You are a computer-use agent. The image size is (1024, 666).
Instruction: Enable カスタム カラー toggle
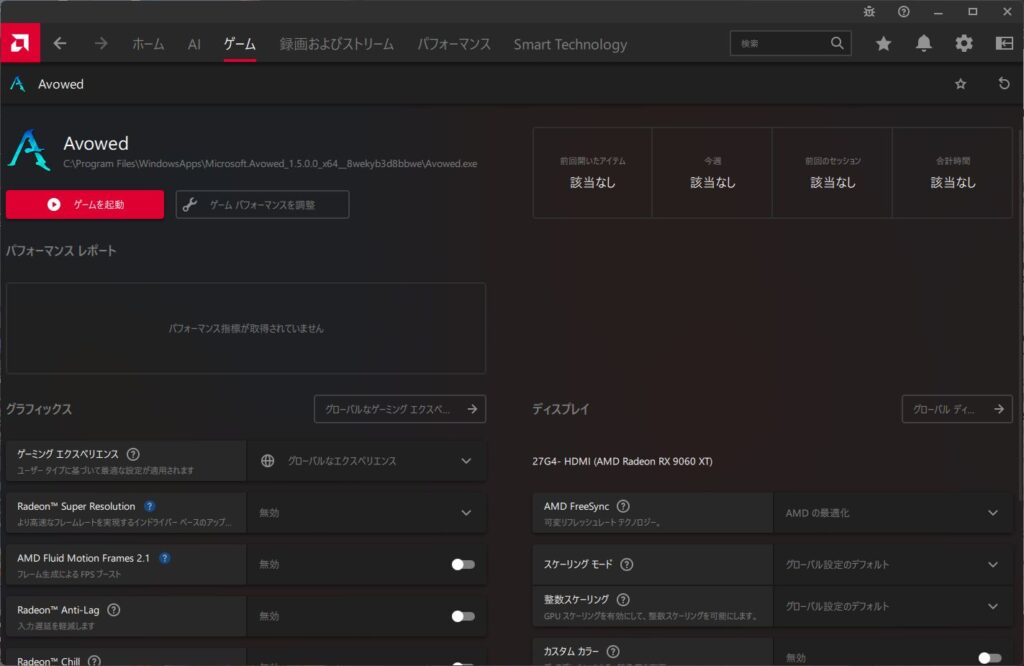click(990, 658)
